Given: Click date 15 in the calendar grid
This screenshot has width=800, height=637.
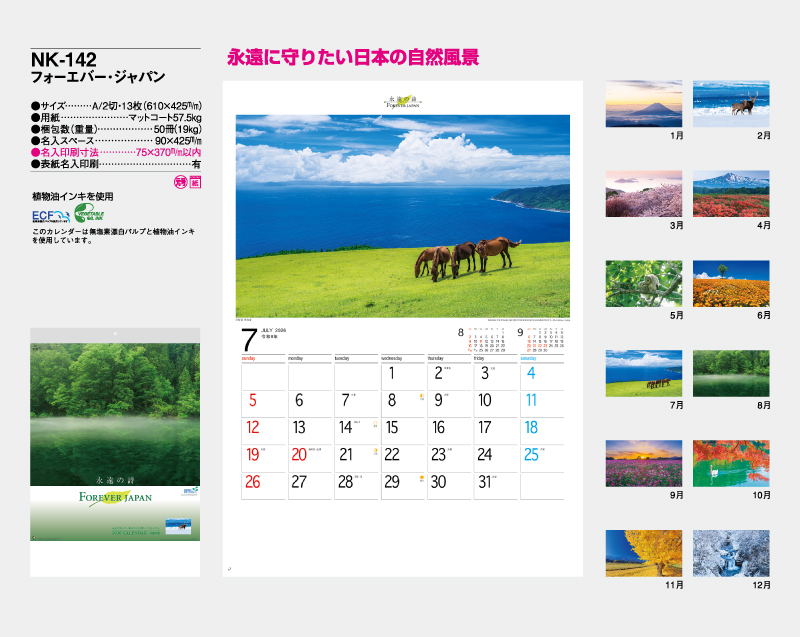Looking at the screenshot, I should pos(392,427).
